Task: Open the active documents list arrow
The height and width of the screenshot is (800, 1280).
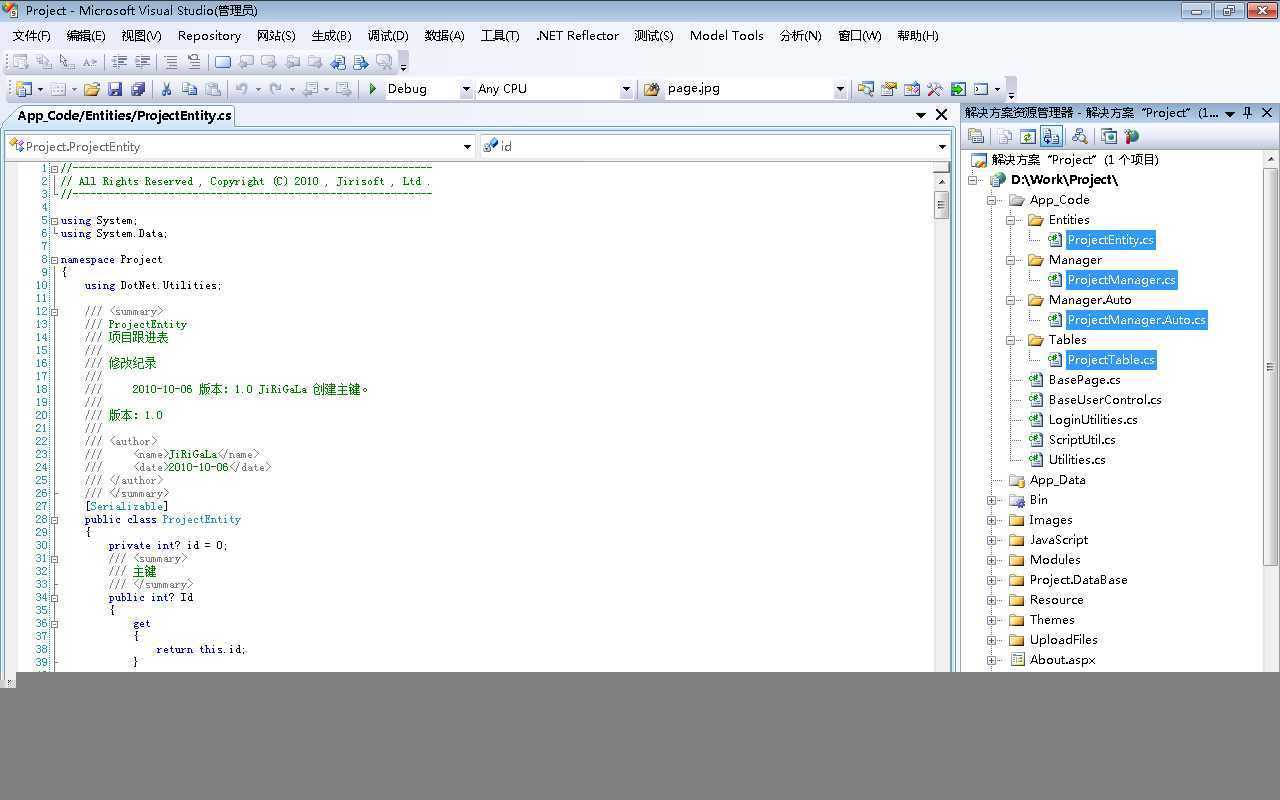Action: tap(921, 115)
